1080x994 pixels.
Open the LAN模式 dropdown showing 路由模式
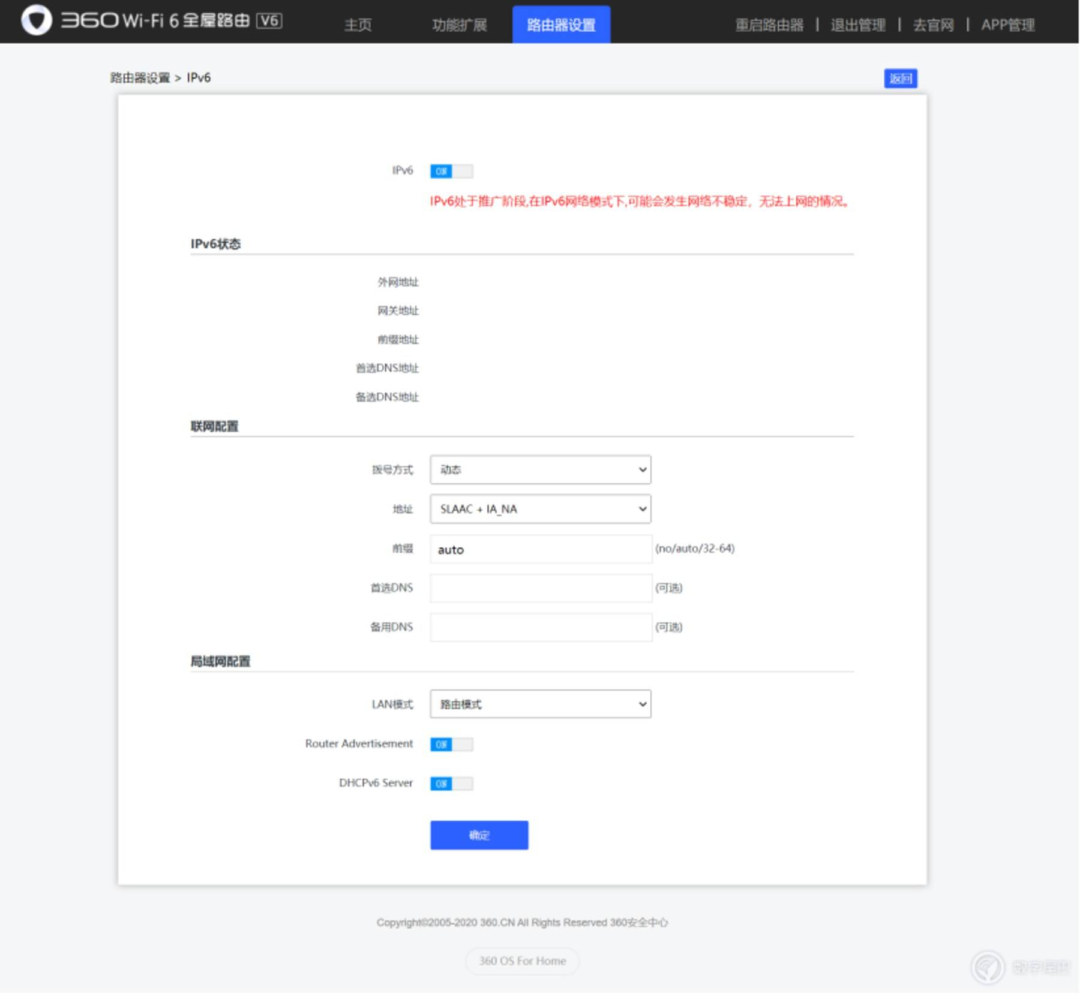[541, 704]
